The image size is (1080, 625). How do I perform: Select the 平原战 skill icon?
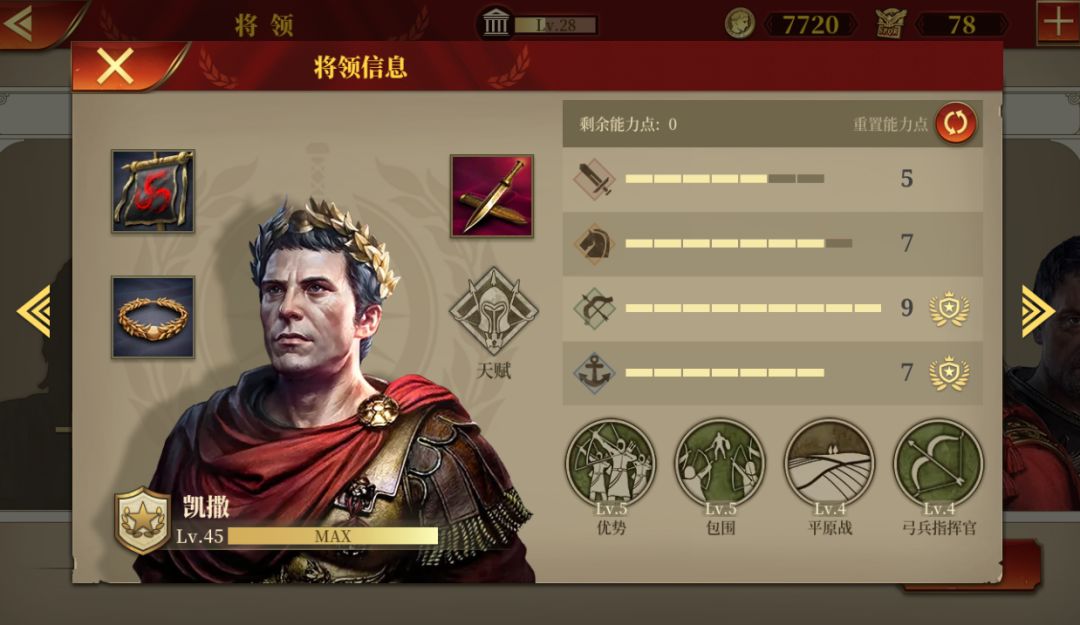(829, 464)
